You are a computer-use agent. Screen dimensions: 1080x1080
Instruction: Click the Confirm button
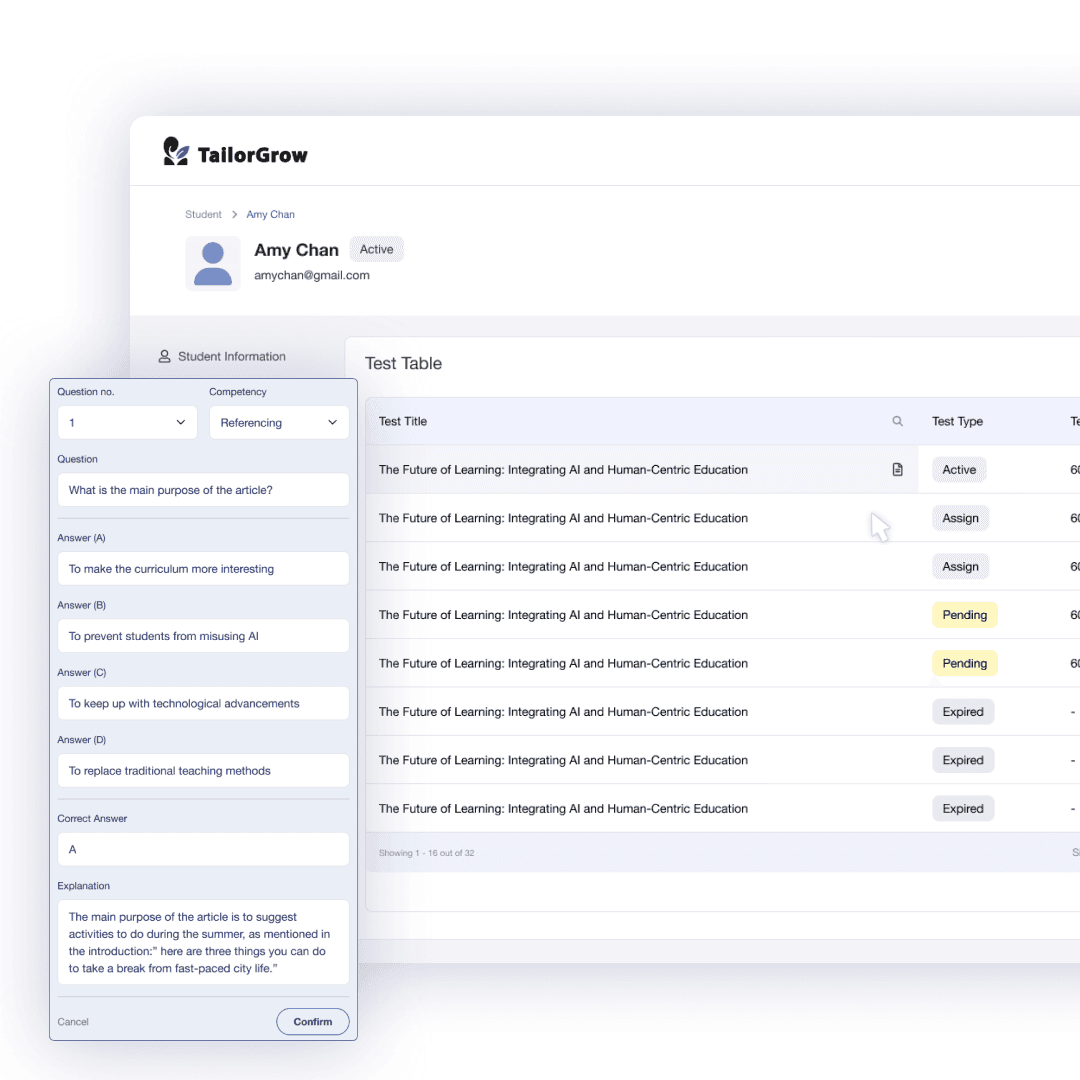tap(313, 1021)
